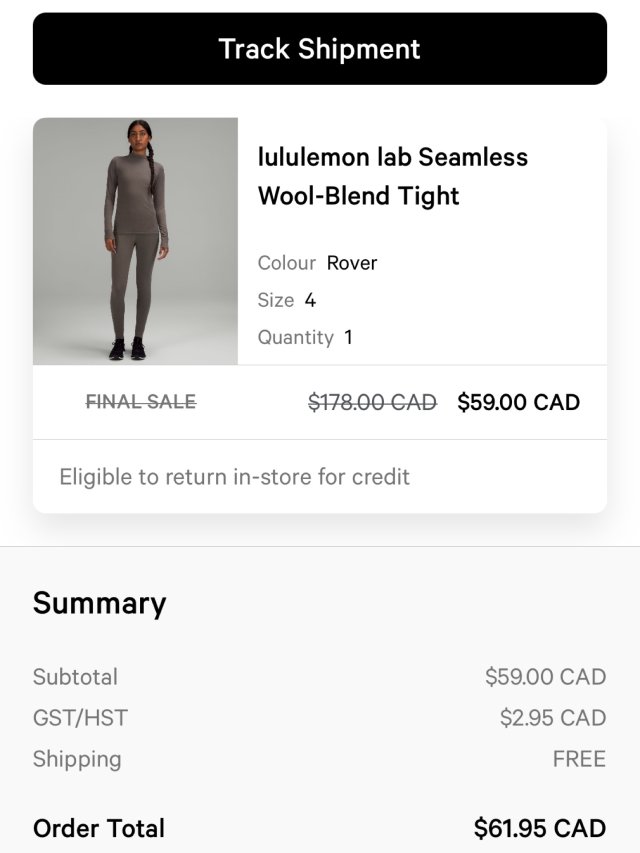Click the Summary heading
The height and width of the screenshot is (853, 640).
click(100, 603)
